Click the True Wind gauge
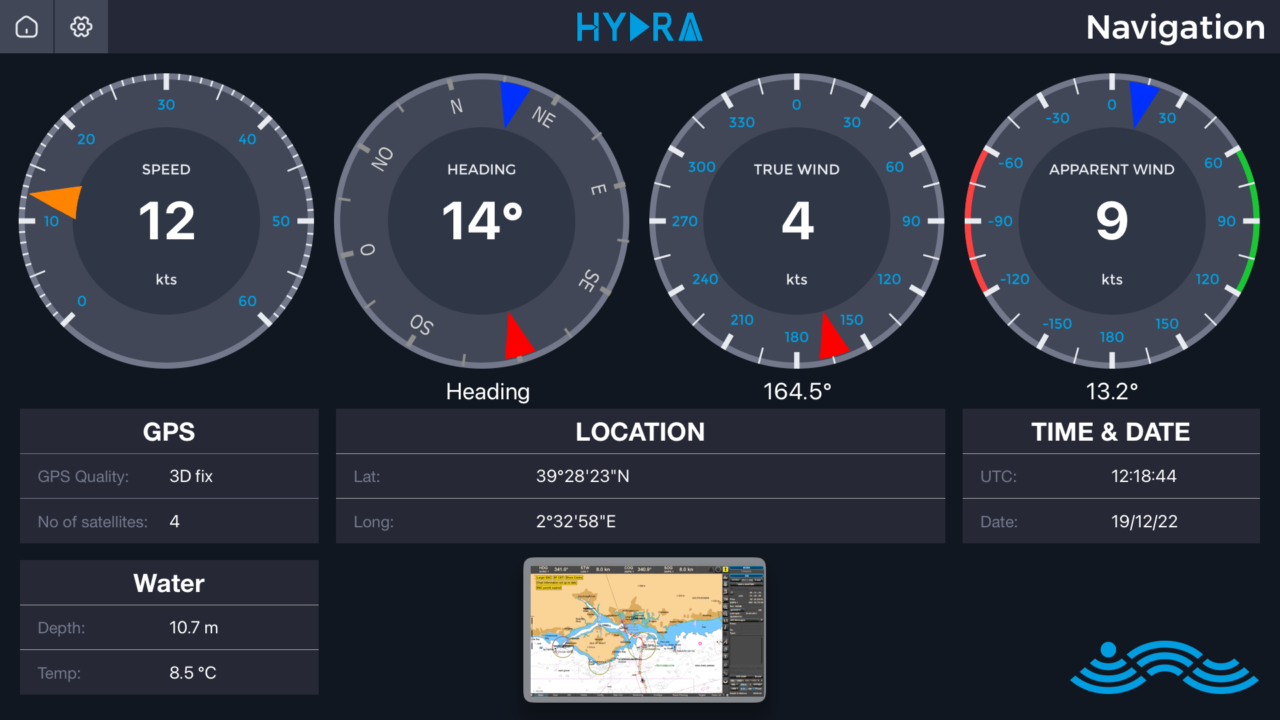The width and height of the screenshot is (1280, 720). click(796, 221)
